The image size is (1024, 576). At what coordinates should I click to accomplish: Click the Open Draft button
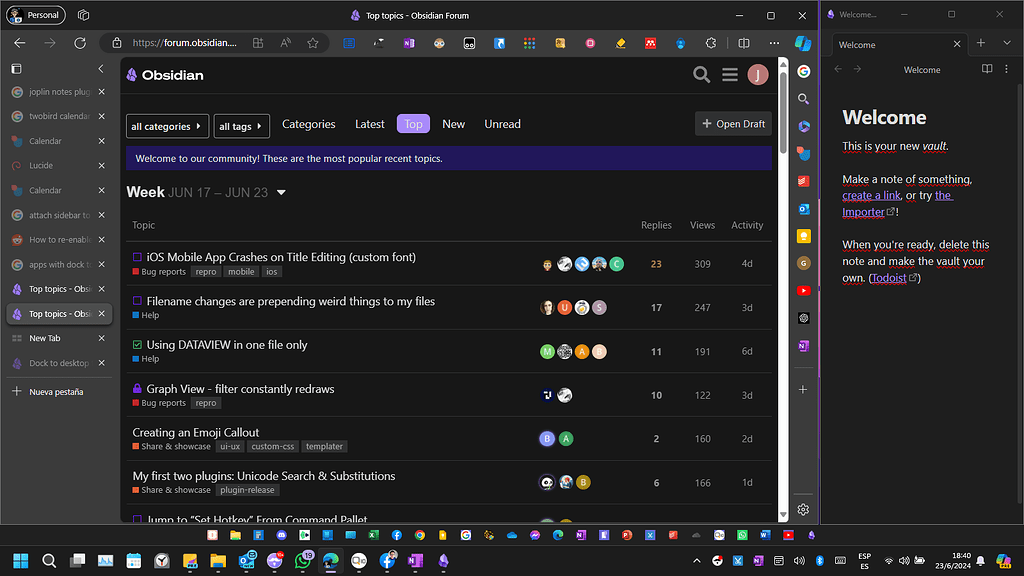(x=733, y=123)
